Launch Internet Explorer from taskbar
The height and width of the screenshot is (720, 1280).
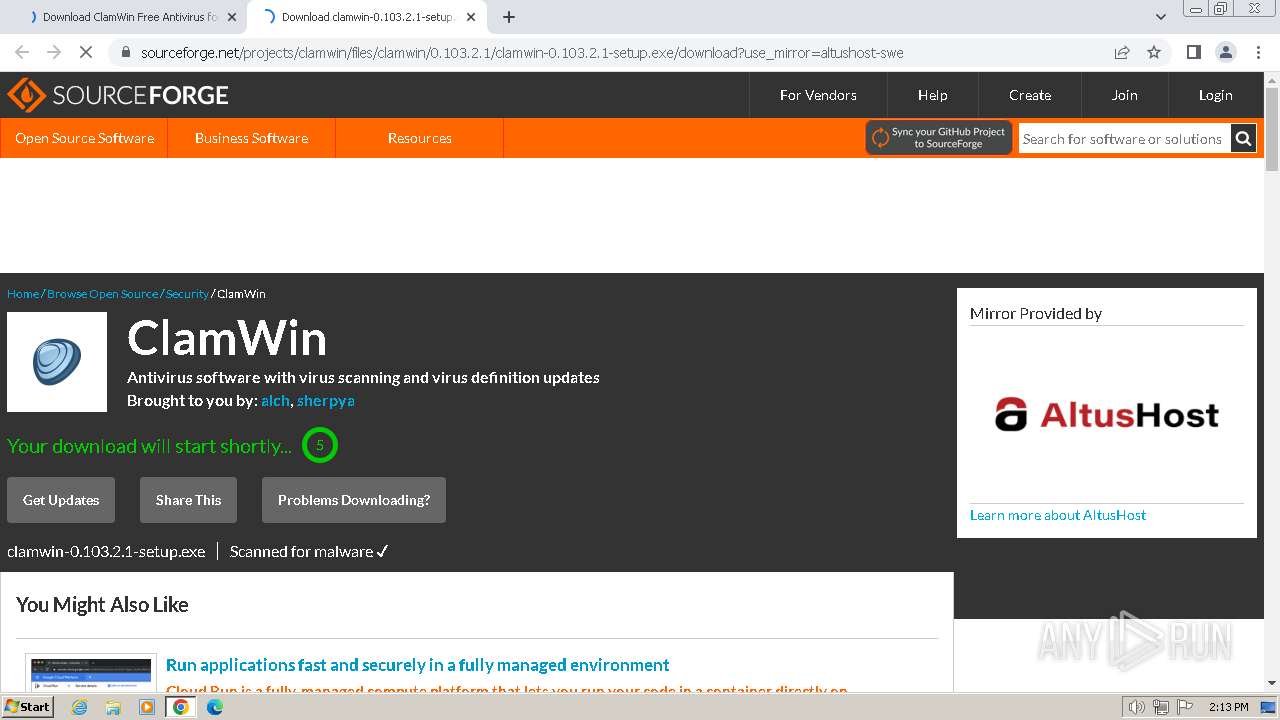point(79,707)
